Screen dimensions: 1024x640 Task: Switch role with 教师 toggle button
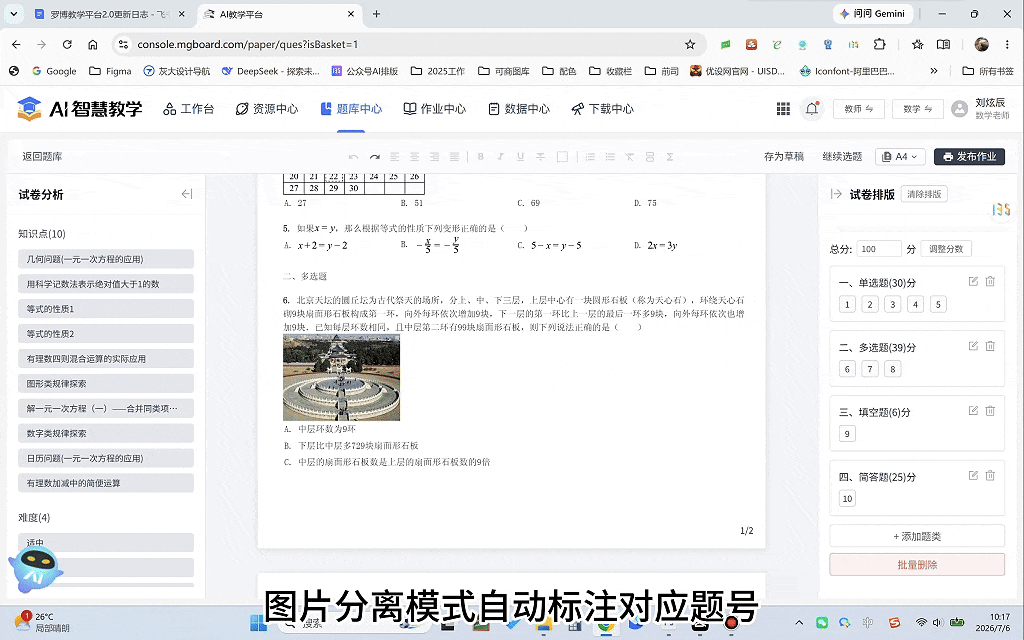(x=859, y=109)
